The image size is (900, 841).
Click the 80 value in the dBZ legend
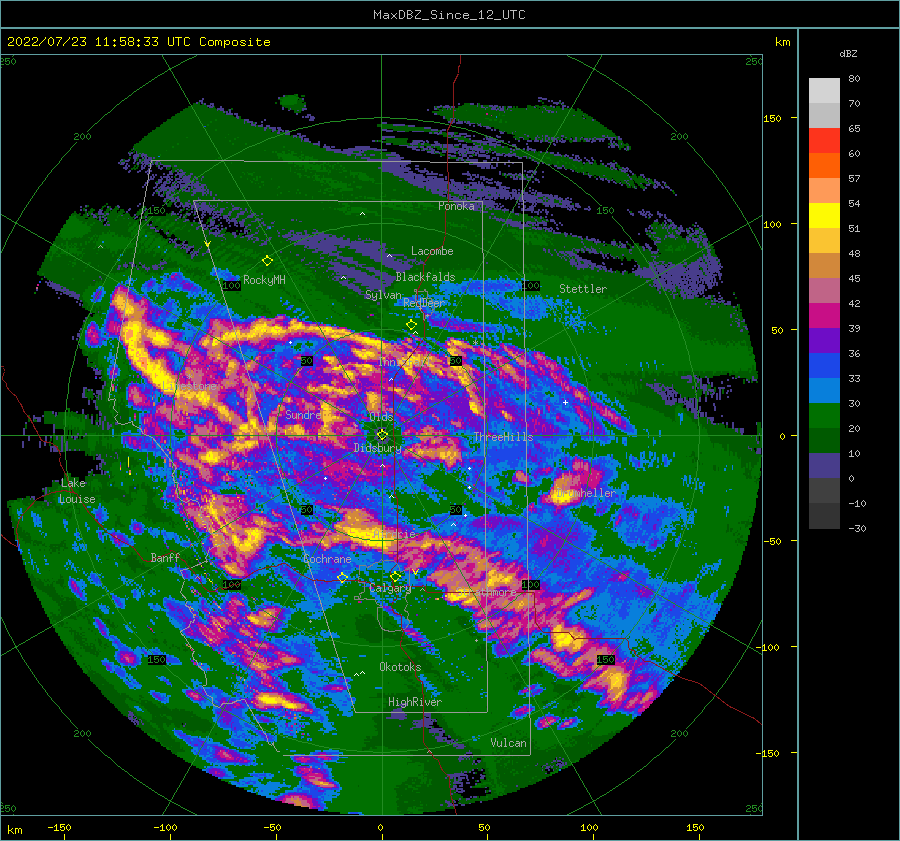[x=854, y=79]
